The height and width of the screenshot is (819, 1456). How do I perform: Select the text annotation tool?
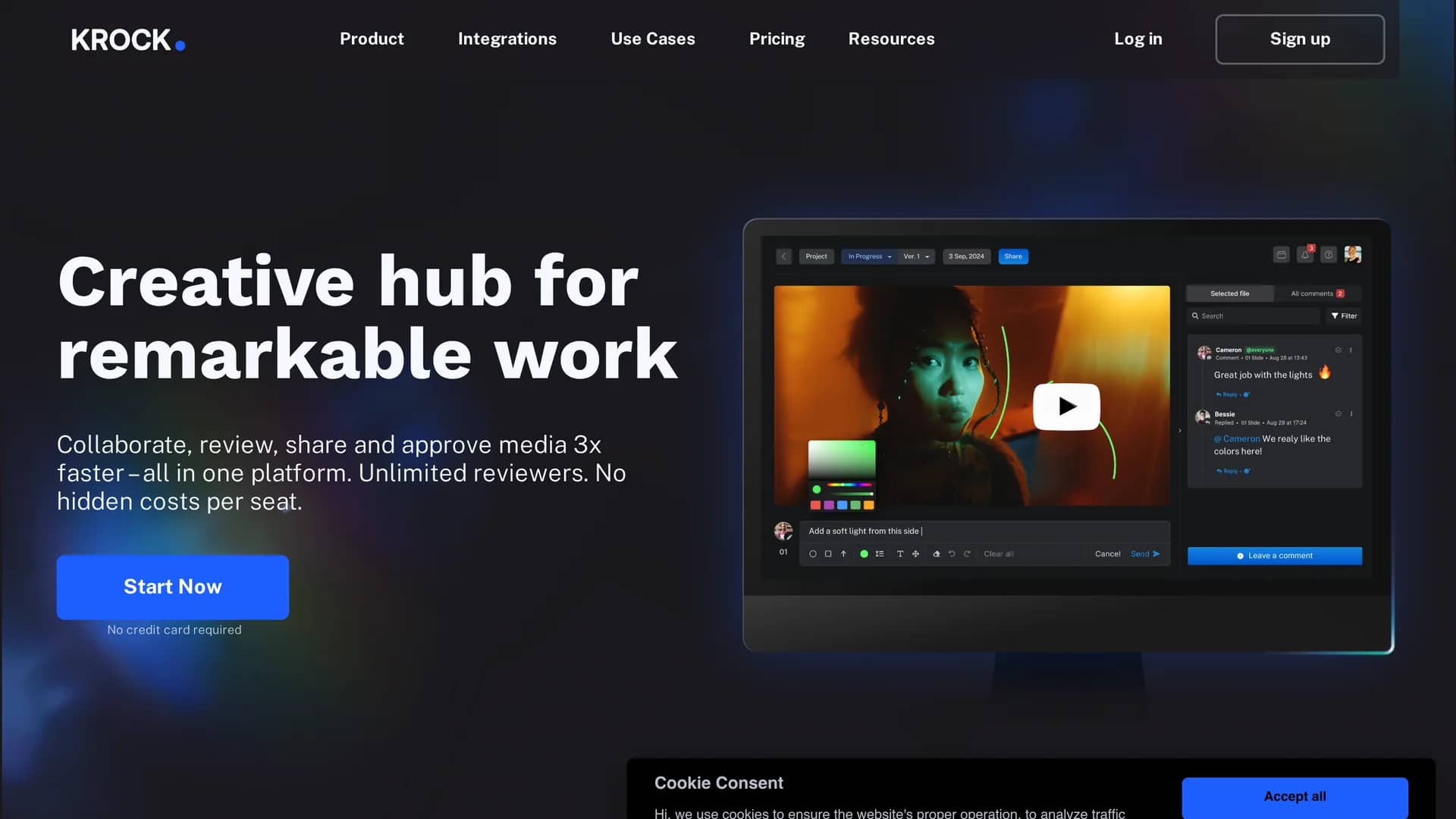click(900, 554)
